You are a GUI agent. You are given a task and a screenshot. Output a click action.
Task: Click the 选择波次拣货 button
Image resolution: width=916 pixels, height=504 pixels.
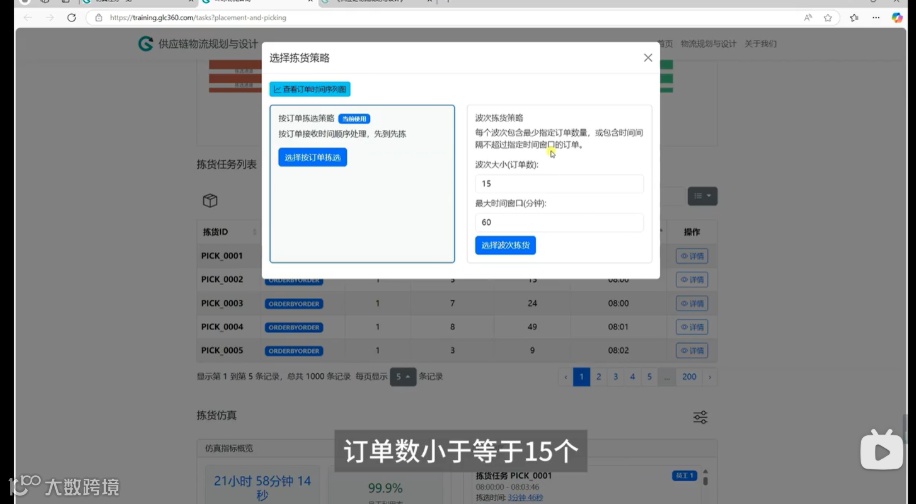coord(505,245)
